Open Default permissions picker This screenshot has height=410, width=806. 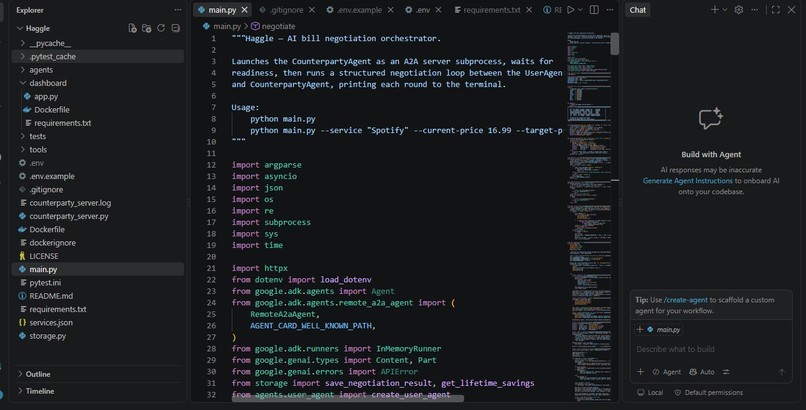[708, 393]
